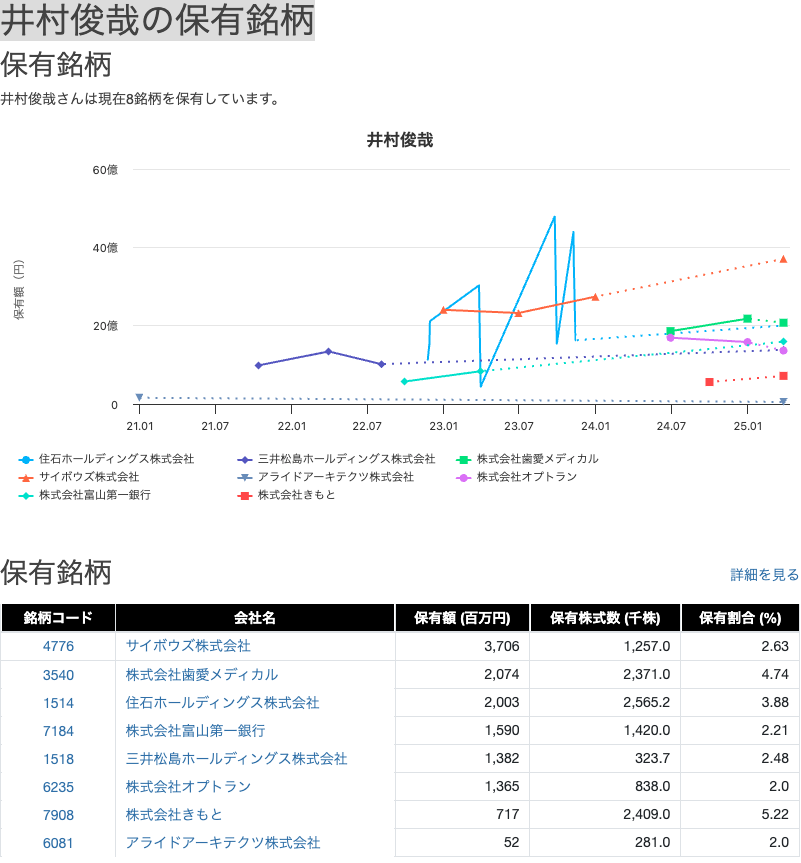Click the 保有額 (百万円) column header
Screen dimensions: 801x863
pos(462,618)
